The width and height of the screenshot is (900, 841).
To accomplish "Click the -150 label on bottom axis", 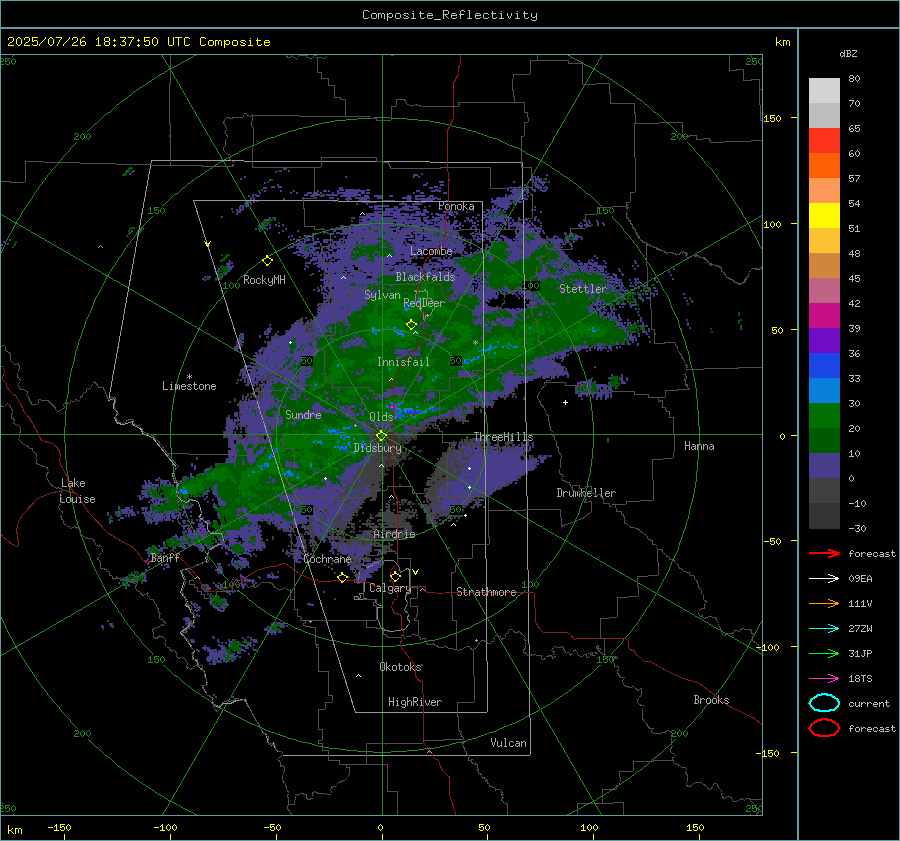I will click(59, 827).
